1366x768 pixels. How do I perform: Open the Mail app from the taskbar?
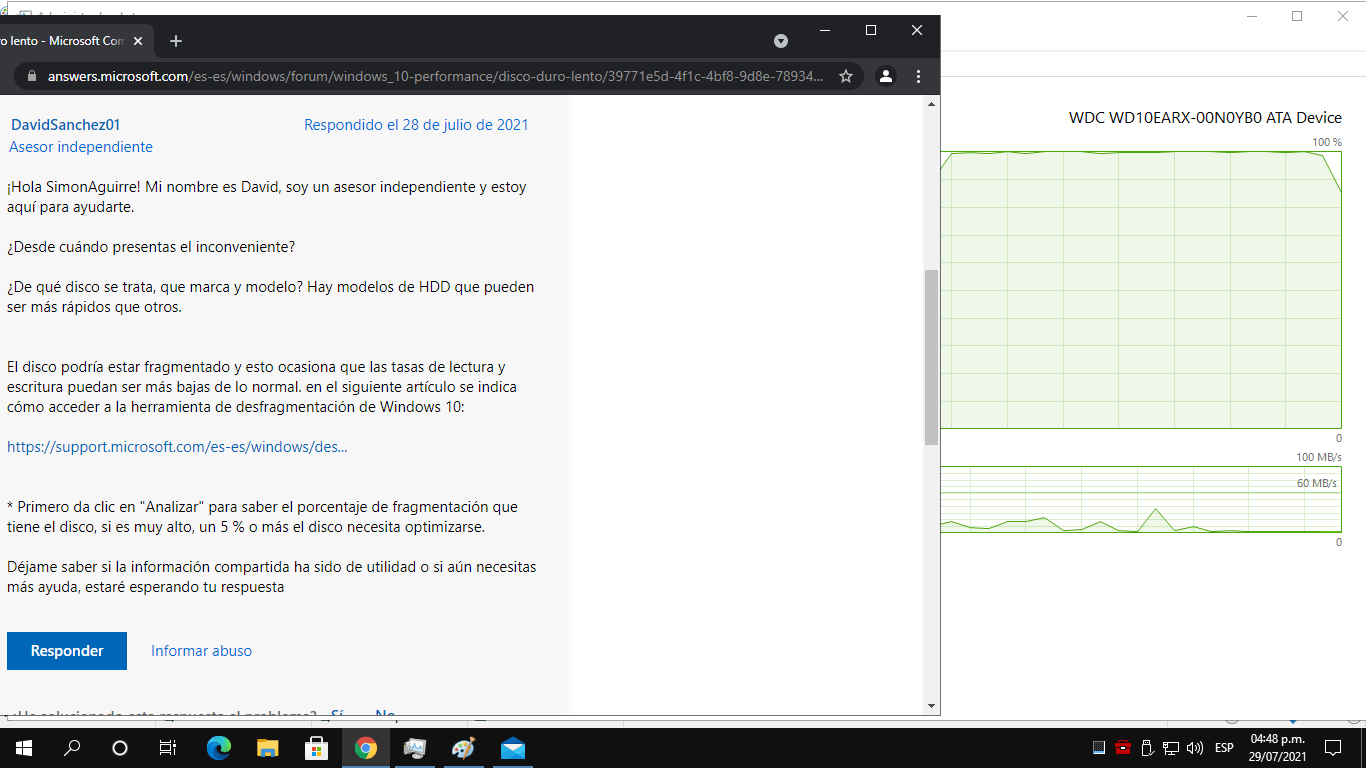[x=512, y=748]
